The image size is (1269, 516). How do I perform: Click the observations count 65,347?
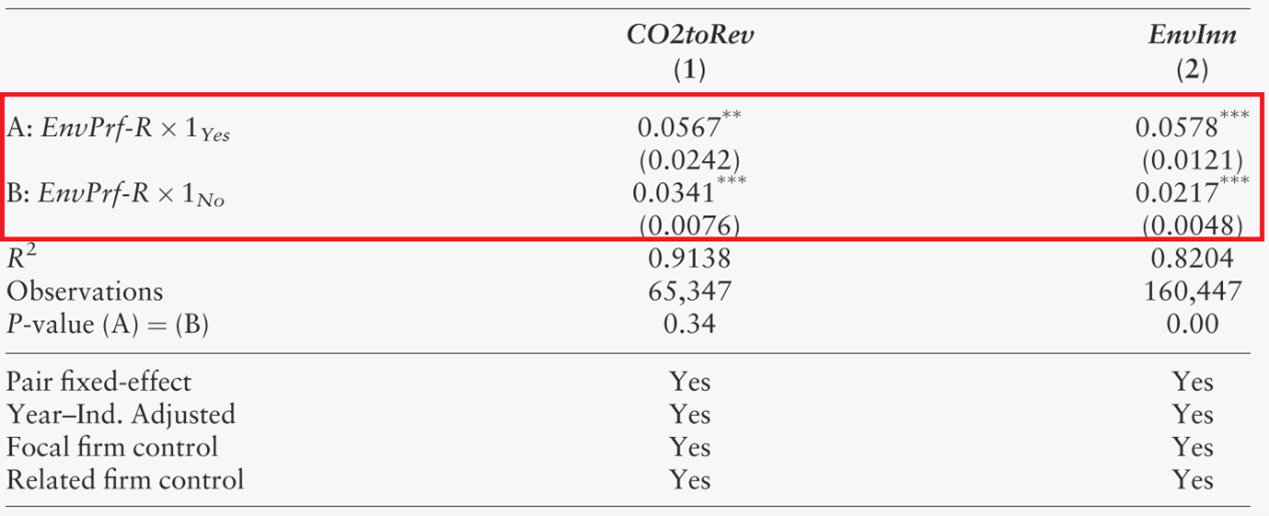tap(689, 291)
